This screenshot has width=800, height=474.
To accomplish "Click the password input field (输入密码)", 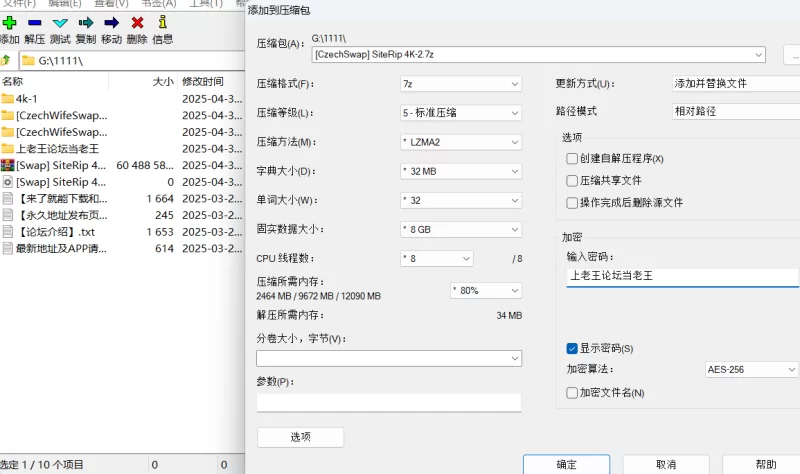I will coord(682,275).
